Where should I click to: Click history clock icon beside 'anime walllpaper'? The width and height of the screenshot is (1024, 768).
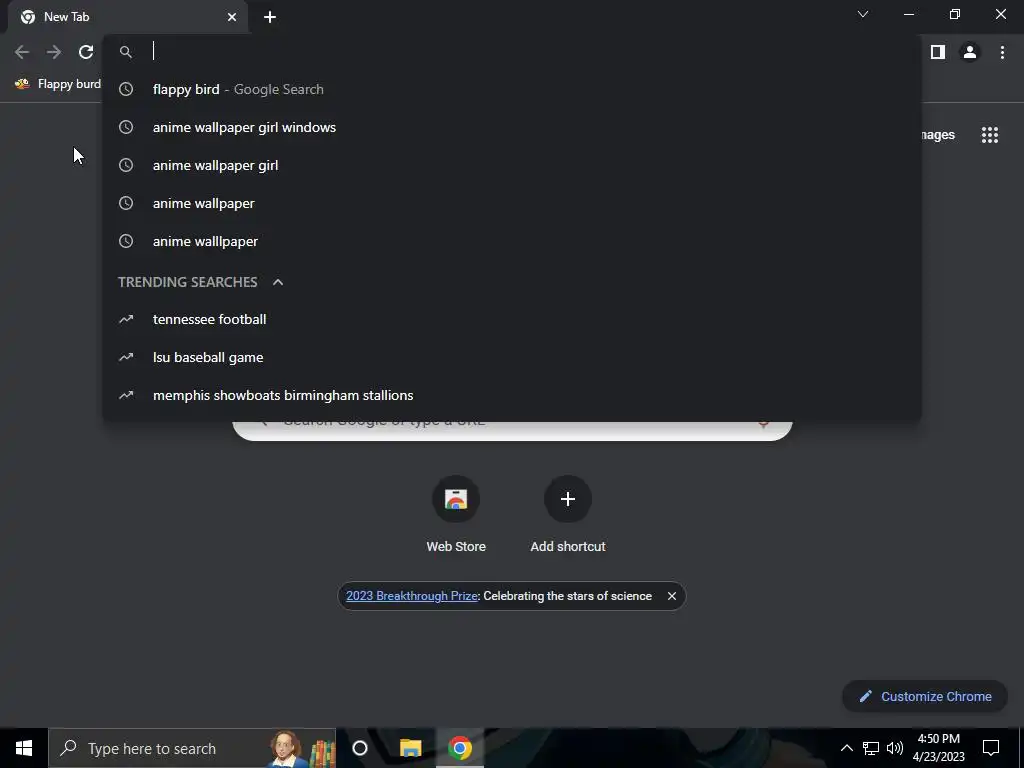tap(126, 241)
